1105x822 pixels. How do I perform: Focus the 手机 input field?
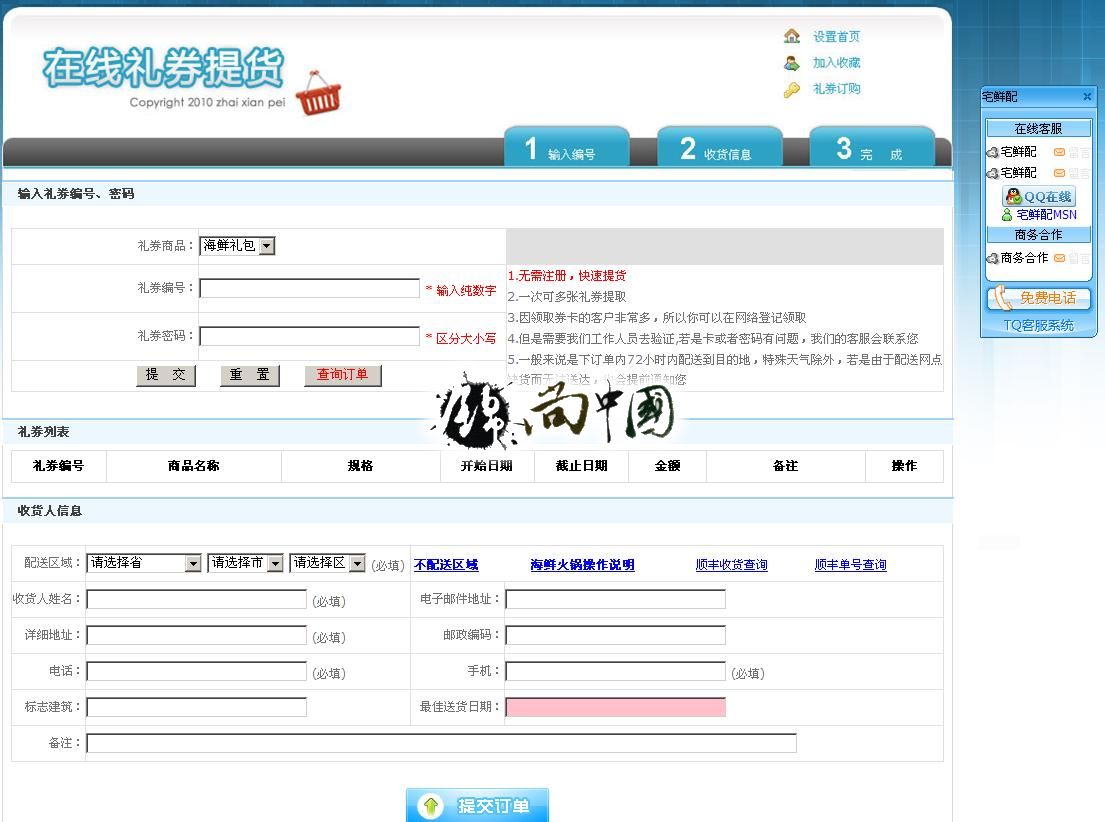[616, 671]
